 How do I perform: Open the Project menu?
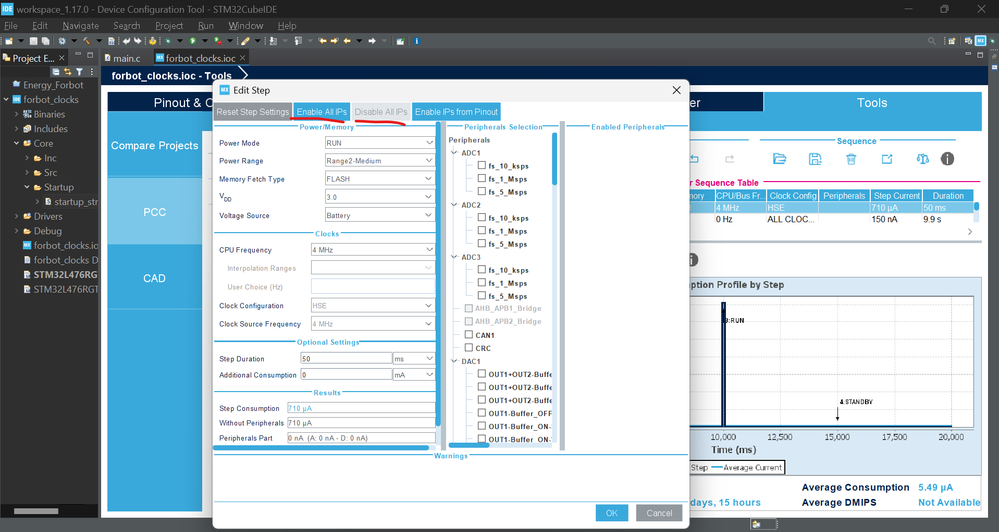169,25
